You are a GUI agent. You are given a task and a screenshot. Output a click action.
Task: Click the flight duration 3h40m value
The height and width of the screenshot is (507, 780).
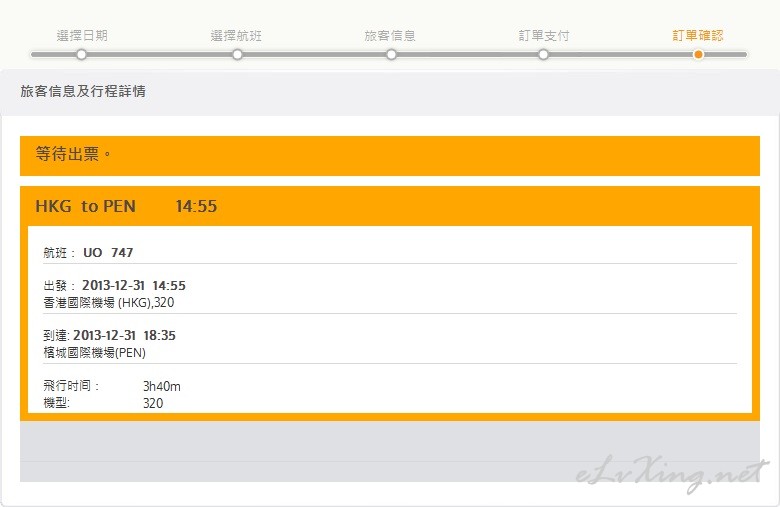161,386
